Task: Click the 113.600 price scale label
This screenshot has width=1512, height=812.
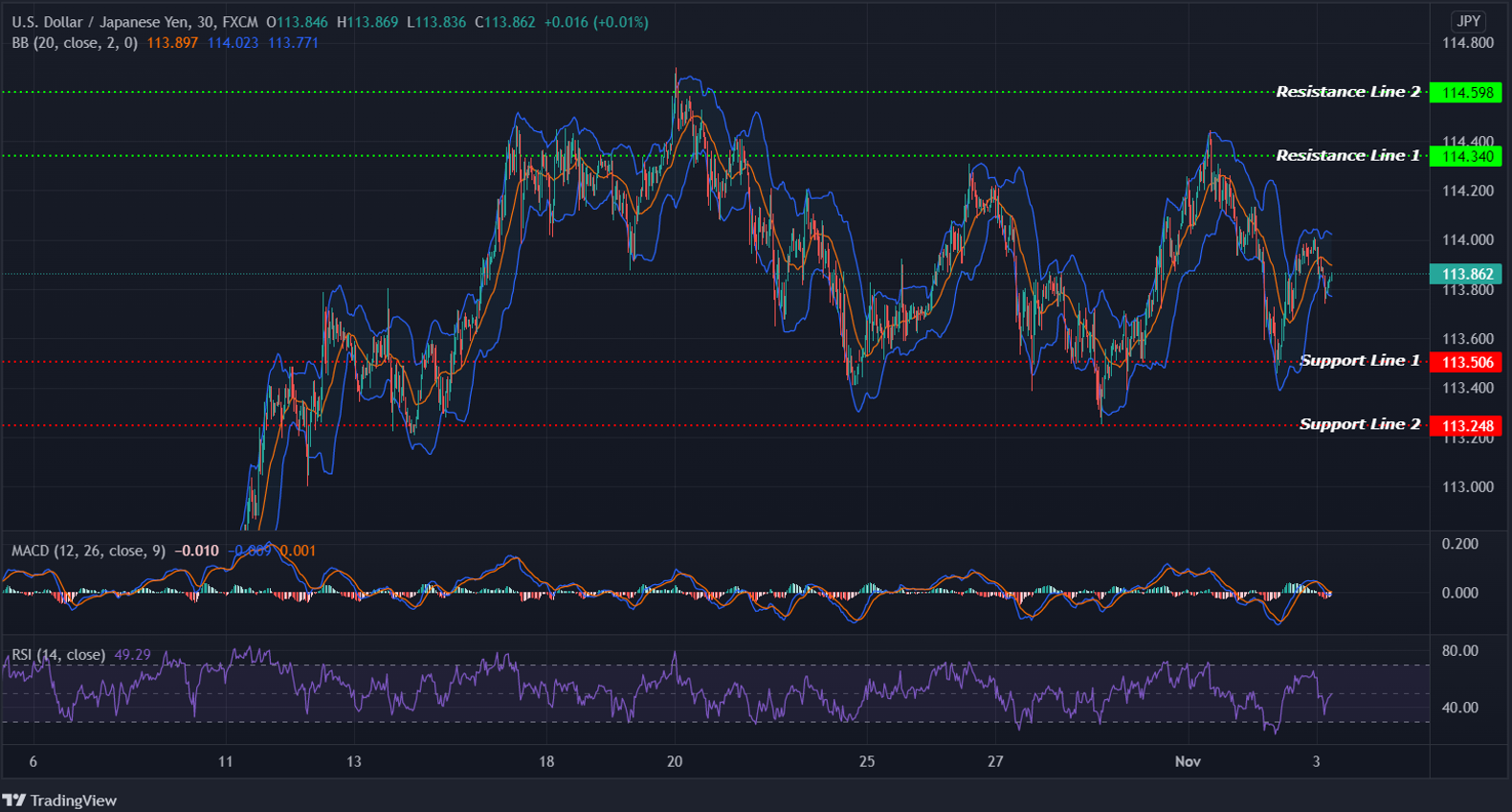Action: pos(1467,339)
